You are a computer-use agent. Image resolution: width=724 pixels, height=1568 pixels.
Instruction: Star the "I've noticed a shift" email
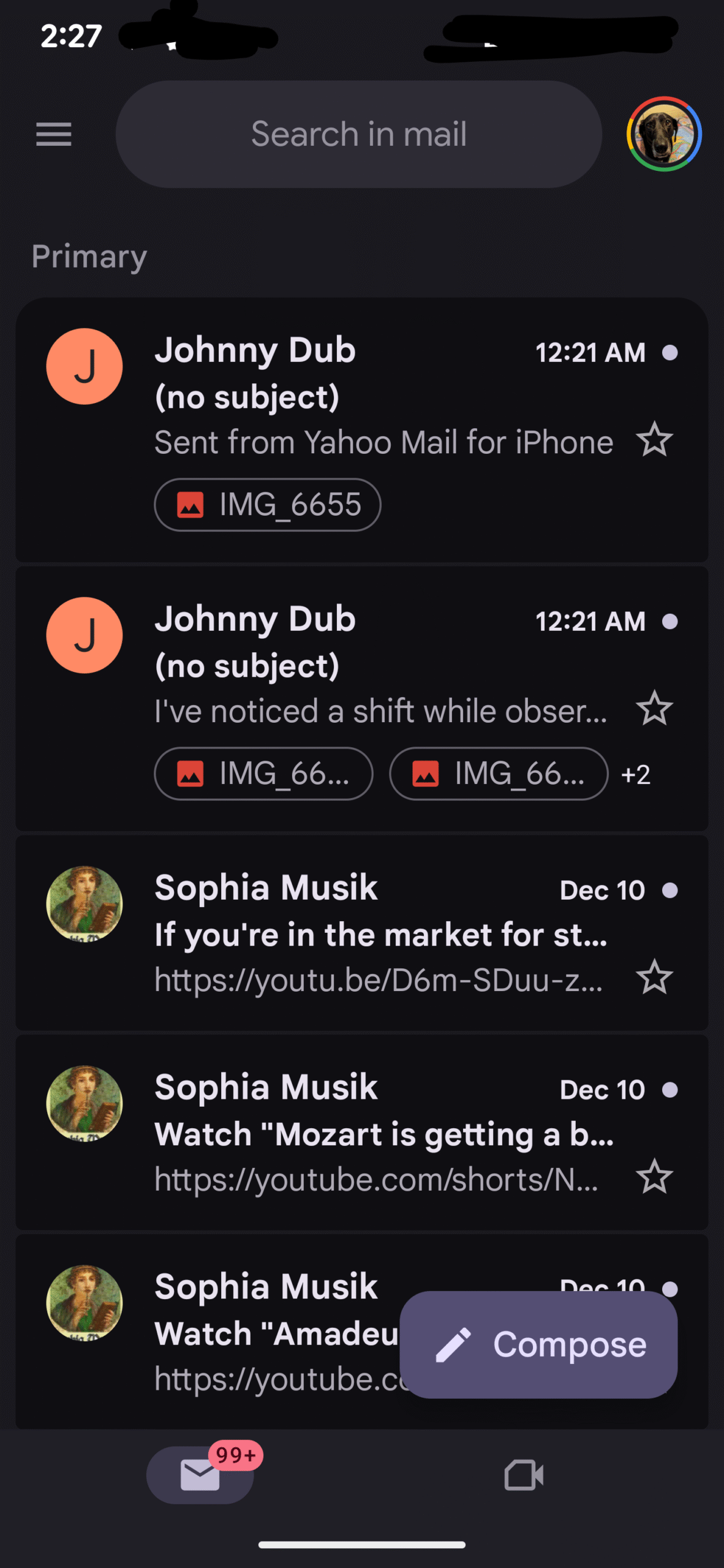654,709
